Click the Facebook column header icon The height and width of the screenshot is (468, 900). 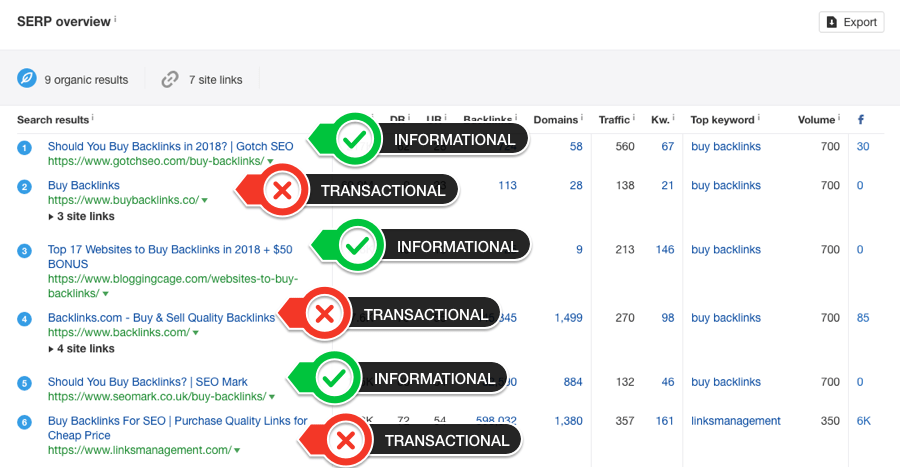tap(860, 119)
